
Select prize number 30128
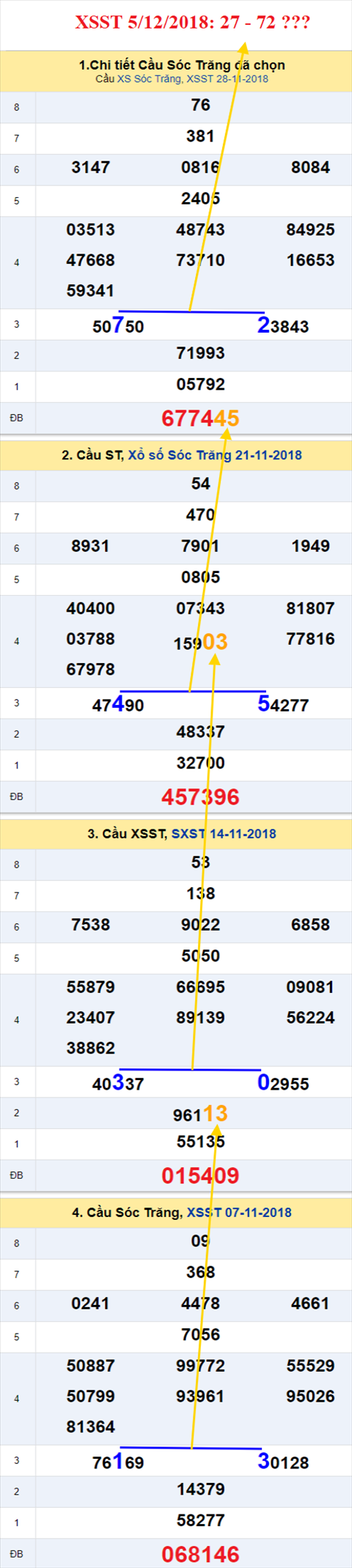pos(283,1462)
